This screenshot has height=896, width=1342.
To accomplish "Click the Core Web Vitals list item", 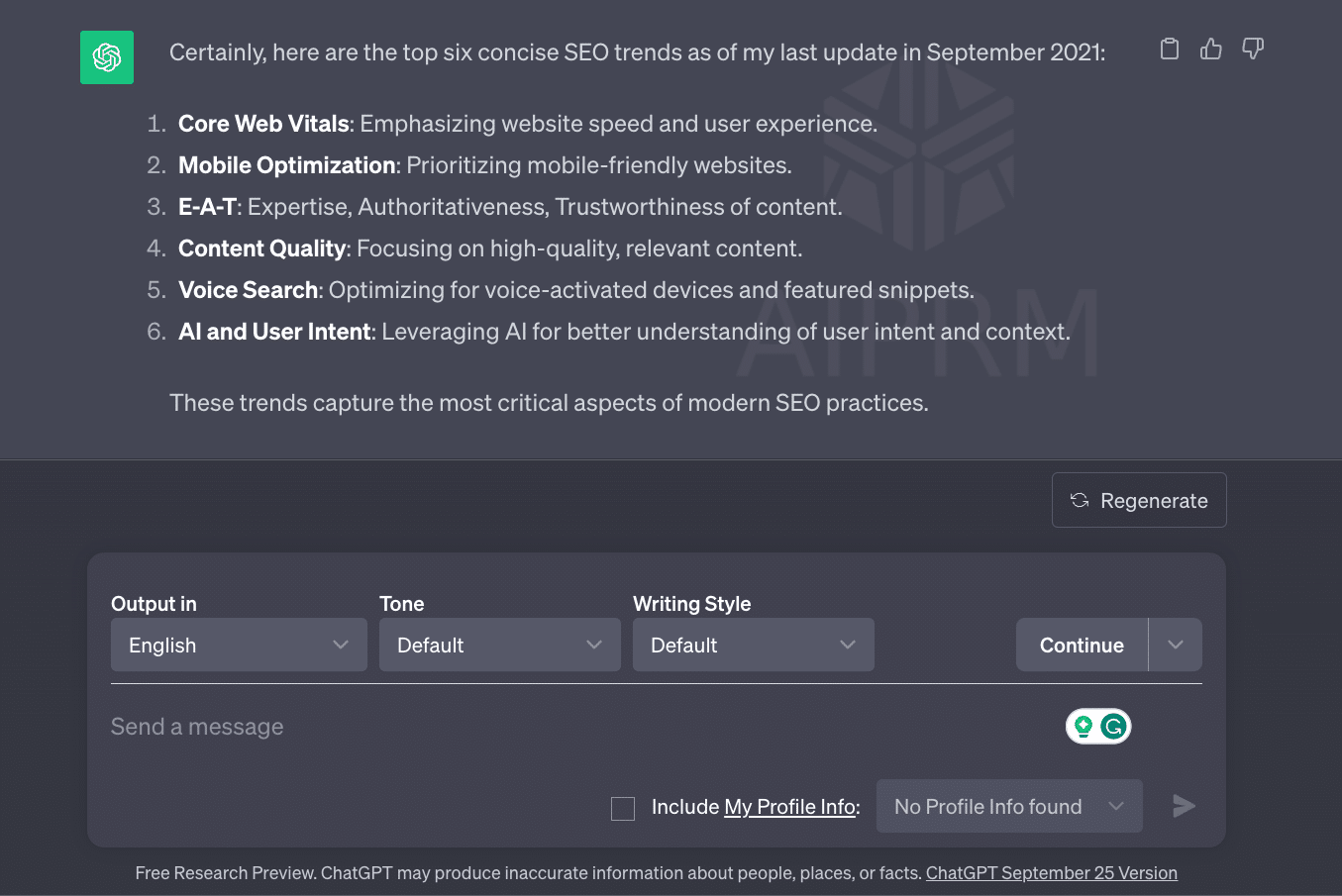I will coord(528,124).
